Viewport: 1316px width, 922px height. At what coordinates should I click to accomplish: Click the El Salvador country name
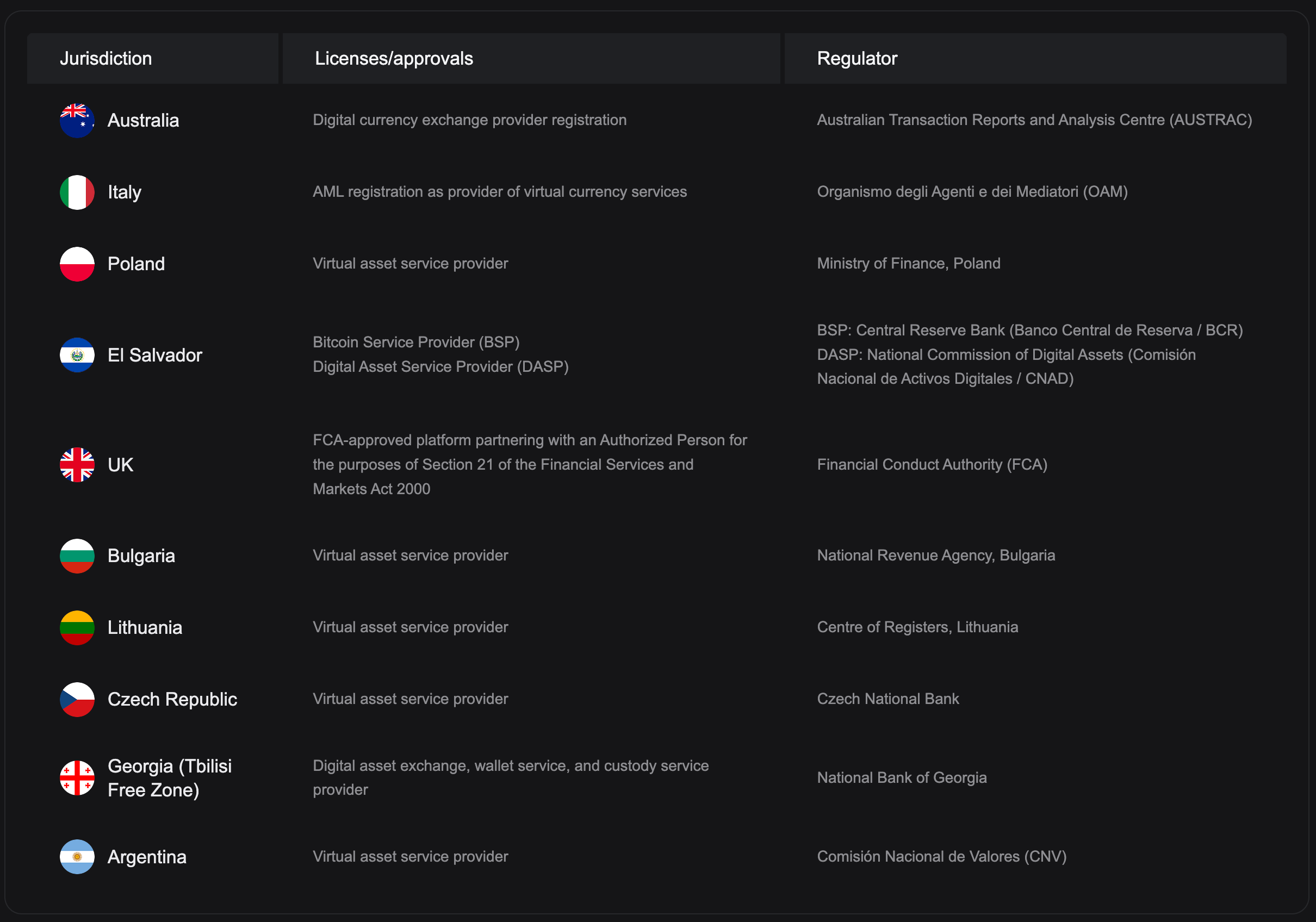tap(155, 356)
